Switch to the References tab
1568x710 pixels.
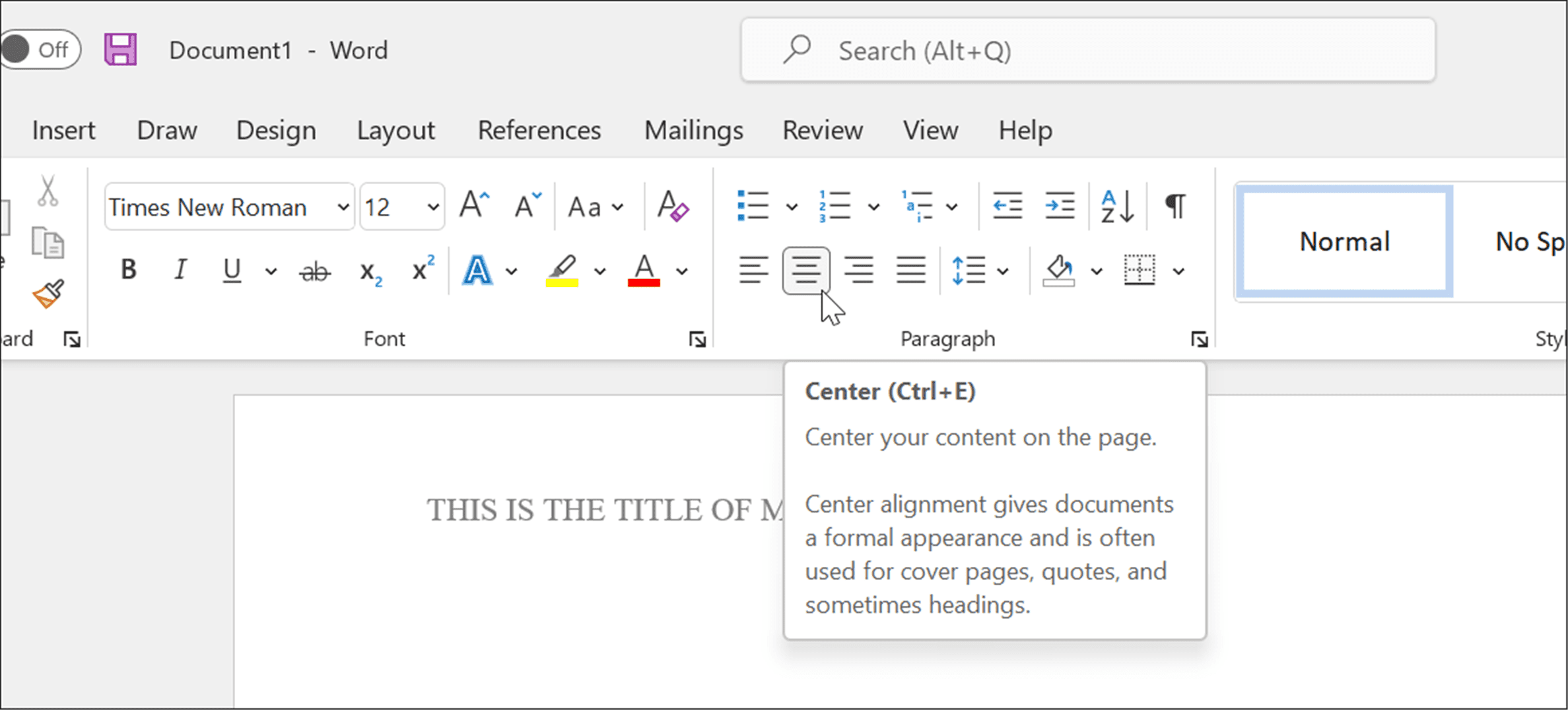click(x=538, y=130)
